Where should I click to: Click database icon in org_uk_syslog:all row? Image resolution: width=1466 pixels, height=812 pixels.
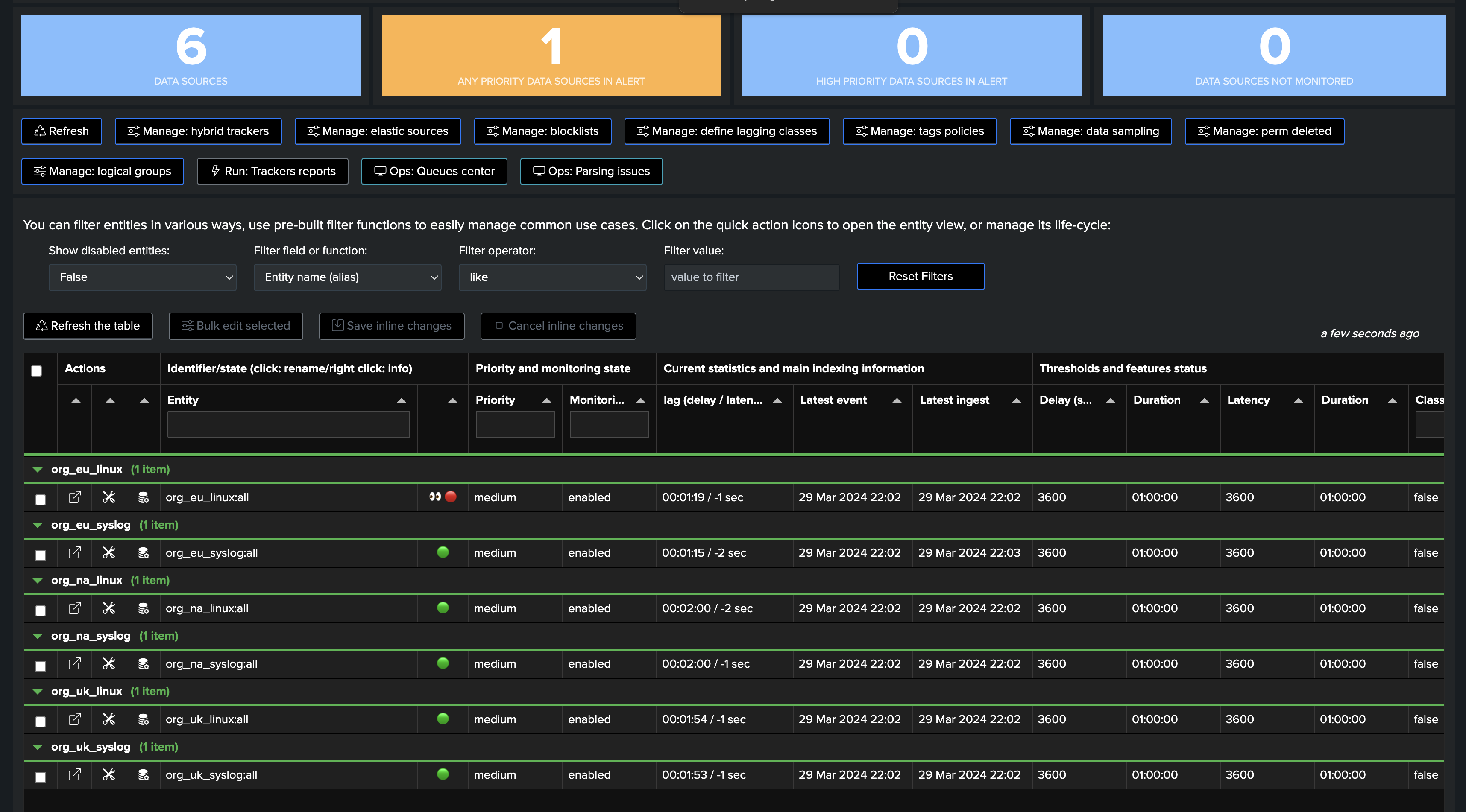(144, 775)
